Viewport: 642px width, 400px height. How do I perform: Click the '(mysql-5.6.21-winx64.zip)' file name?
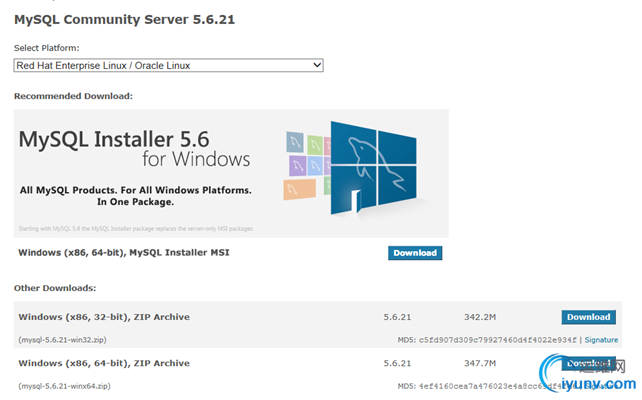[64, 386]
